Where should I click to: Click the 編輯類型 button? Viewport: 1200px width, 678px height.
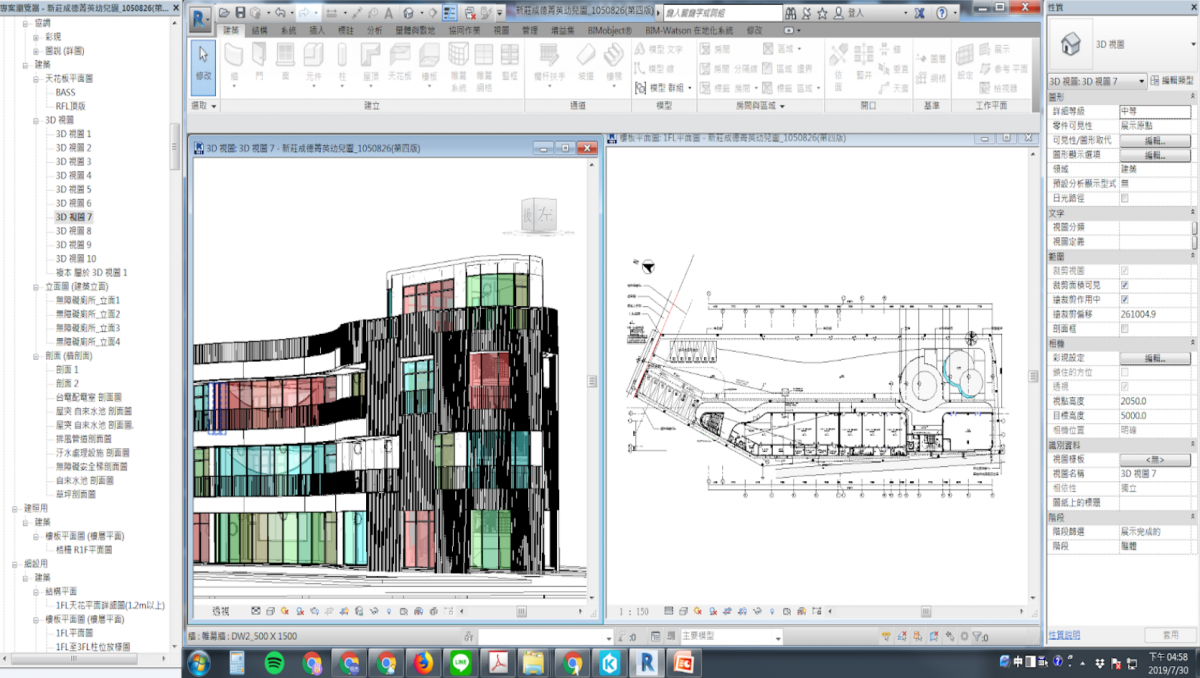point(1170,81)
